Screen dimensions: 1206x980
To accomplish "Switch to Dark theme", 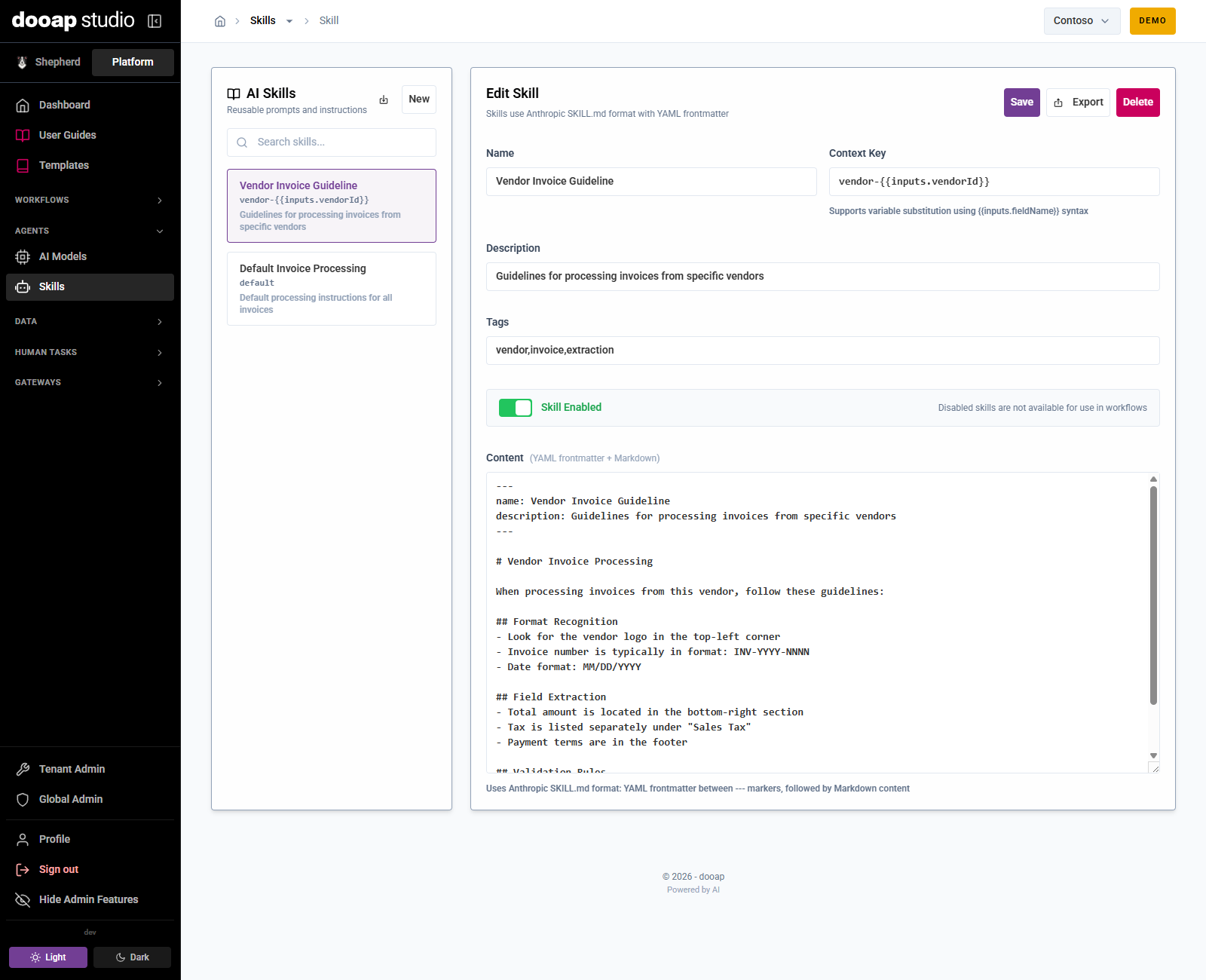I will (132, 957).
